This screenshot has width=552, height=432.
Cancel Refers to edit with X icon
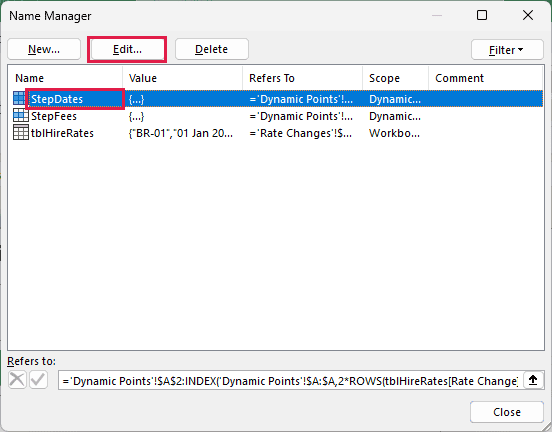coord(17,380)
